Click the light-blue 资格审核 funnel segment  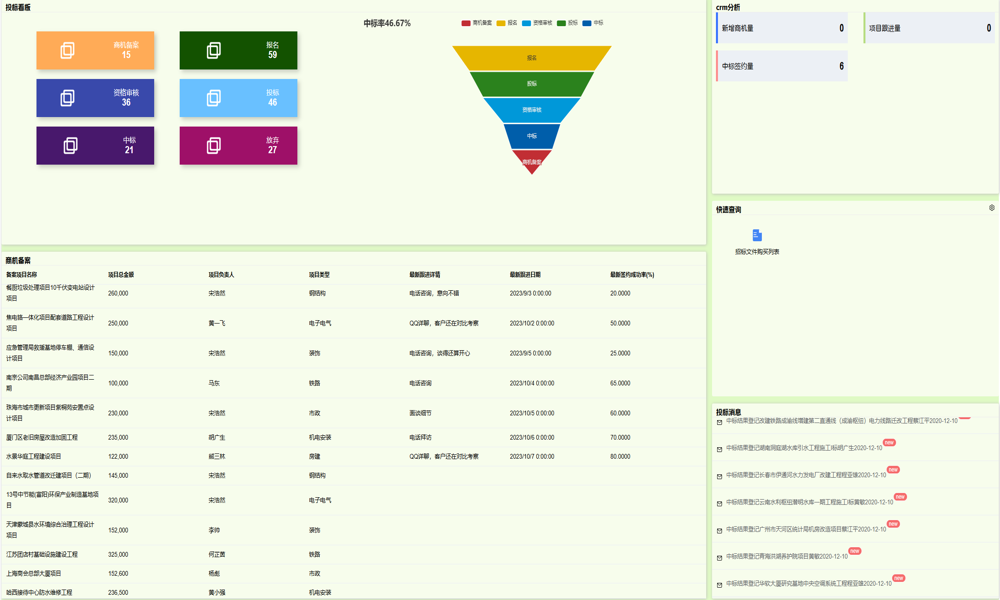pos(532,110)
